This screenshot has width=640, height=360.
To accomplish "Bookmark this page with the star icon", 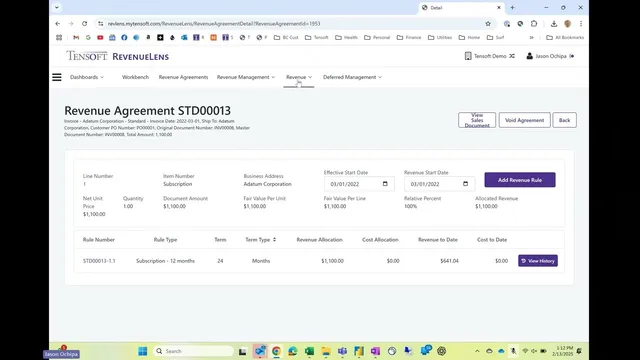I will [488, 24].
